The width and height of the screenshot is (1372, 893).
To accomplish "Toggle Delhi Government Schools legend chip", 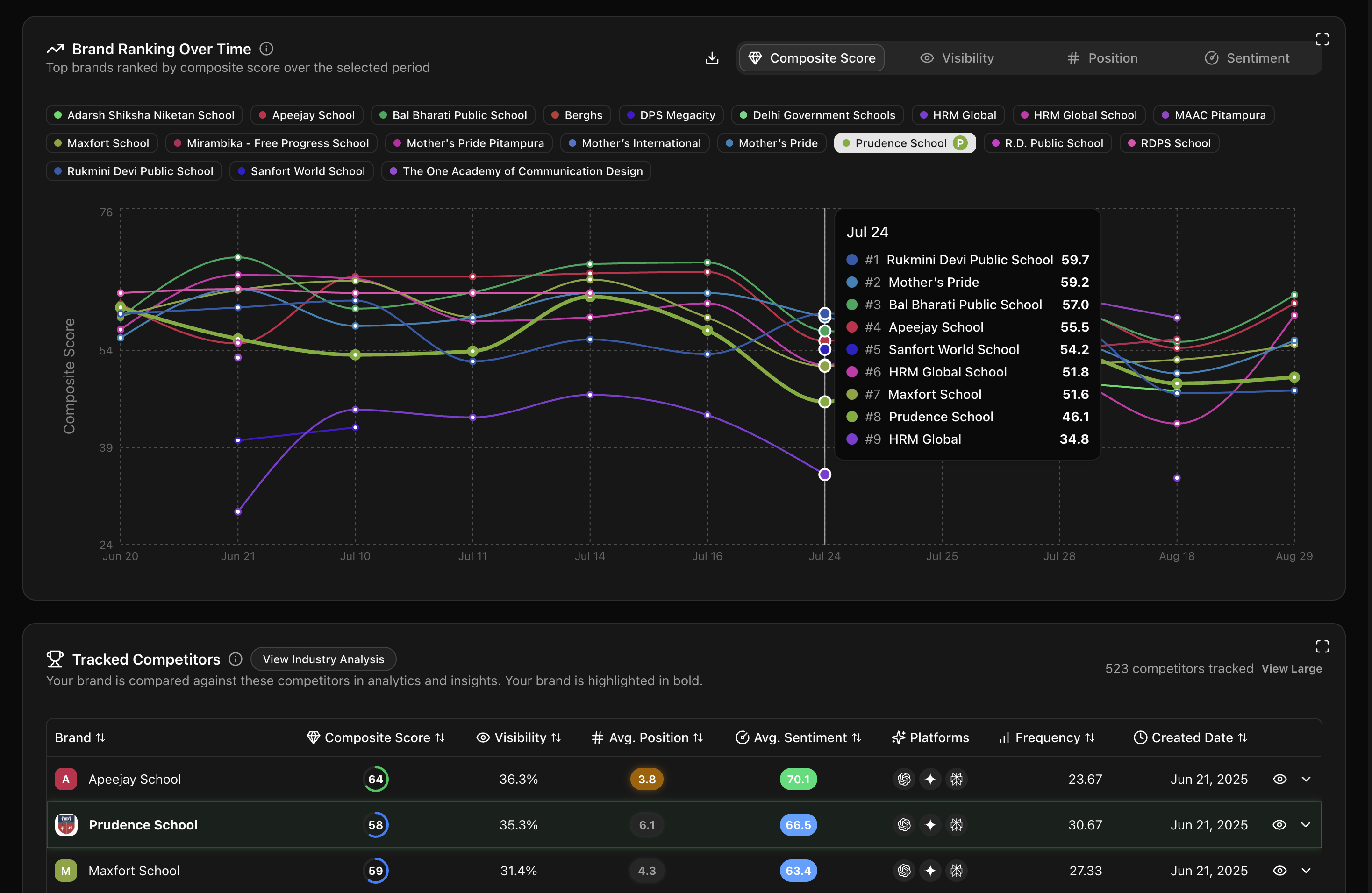I will (817, 115).
